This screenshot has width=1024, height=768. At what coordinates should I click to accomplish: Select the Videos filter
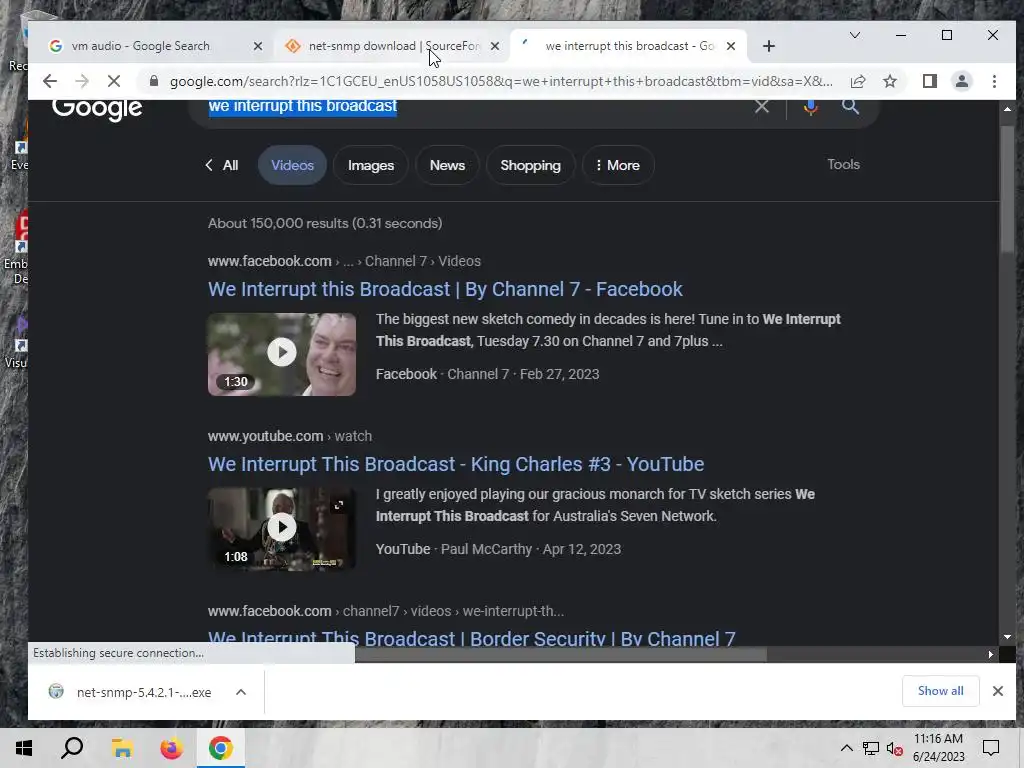(x=292, y=165)
